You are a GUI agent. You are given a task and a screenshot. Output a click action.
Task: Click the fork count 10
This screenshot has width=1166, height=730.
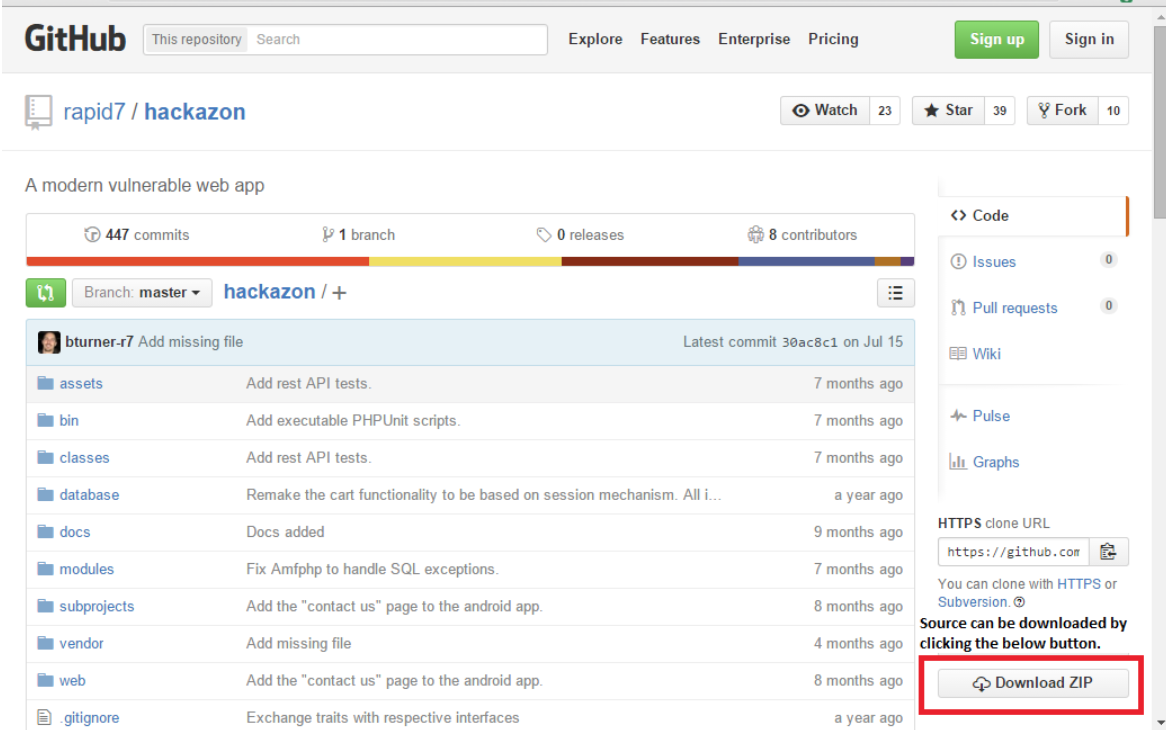[1113, 111]
